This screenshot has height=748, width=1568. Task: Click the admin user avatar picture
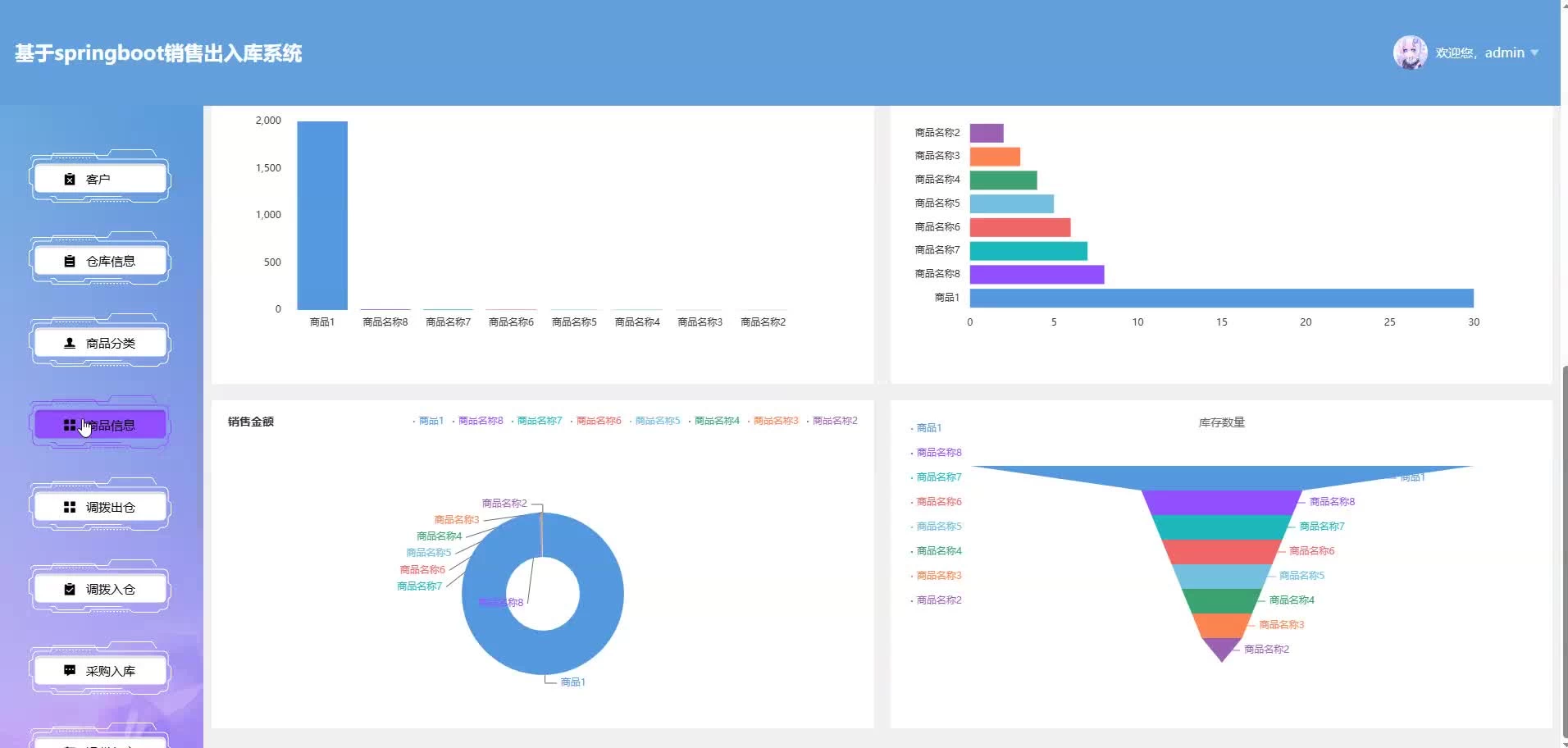click(x=1410, y=52)
